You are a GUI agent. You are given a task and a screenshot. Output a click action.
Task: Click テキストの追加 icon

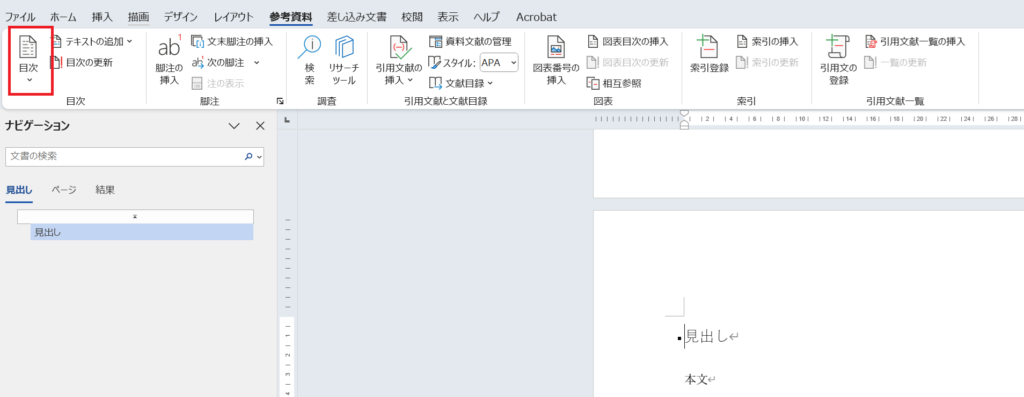(57, 42)
